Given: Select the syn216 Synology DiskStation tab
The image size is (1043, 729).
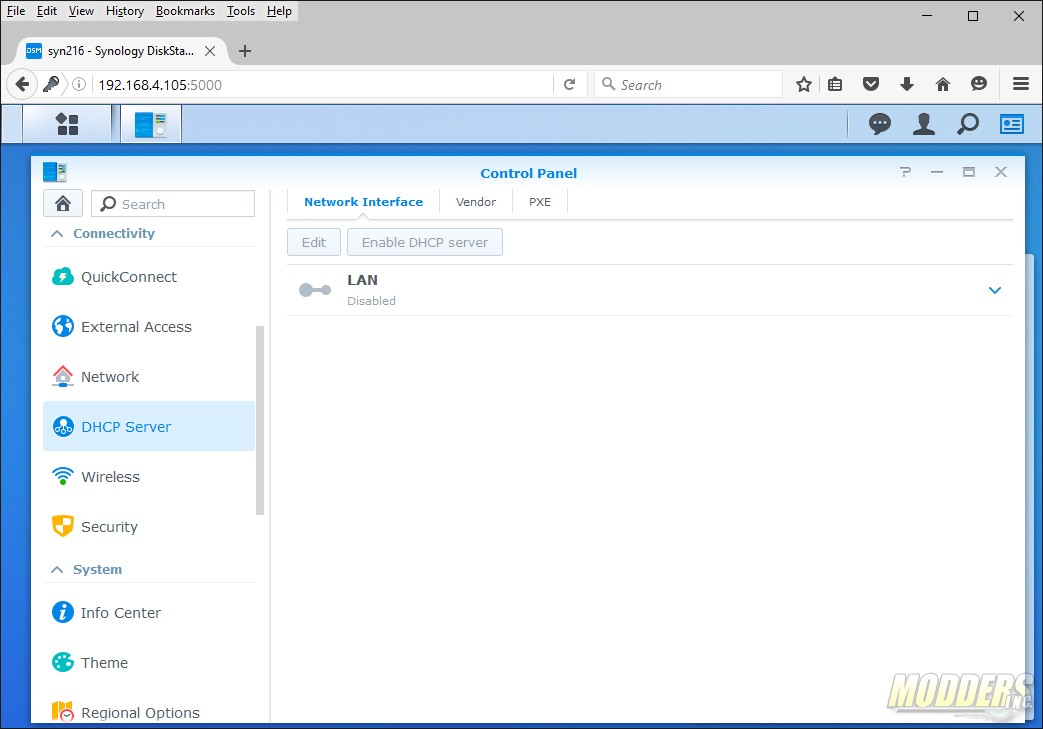Looking at the screenshot, I should (x=120, y=51).
